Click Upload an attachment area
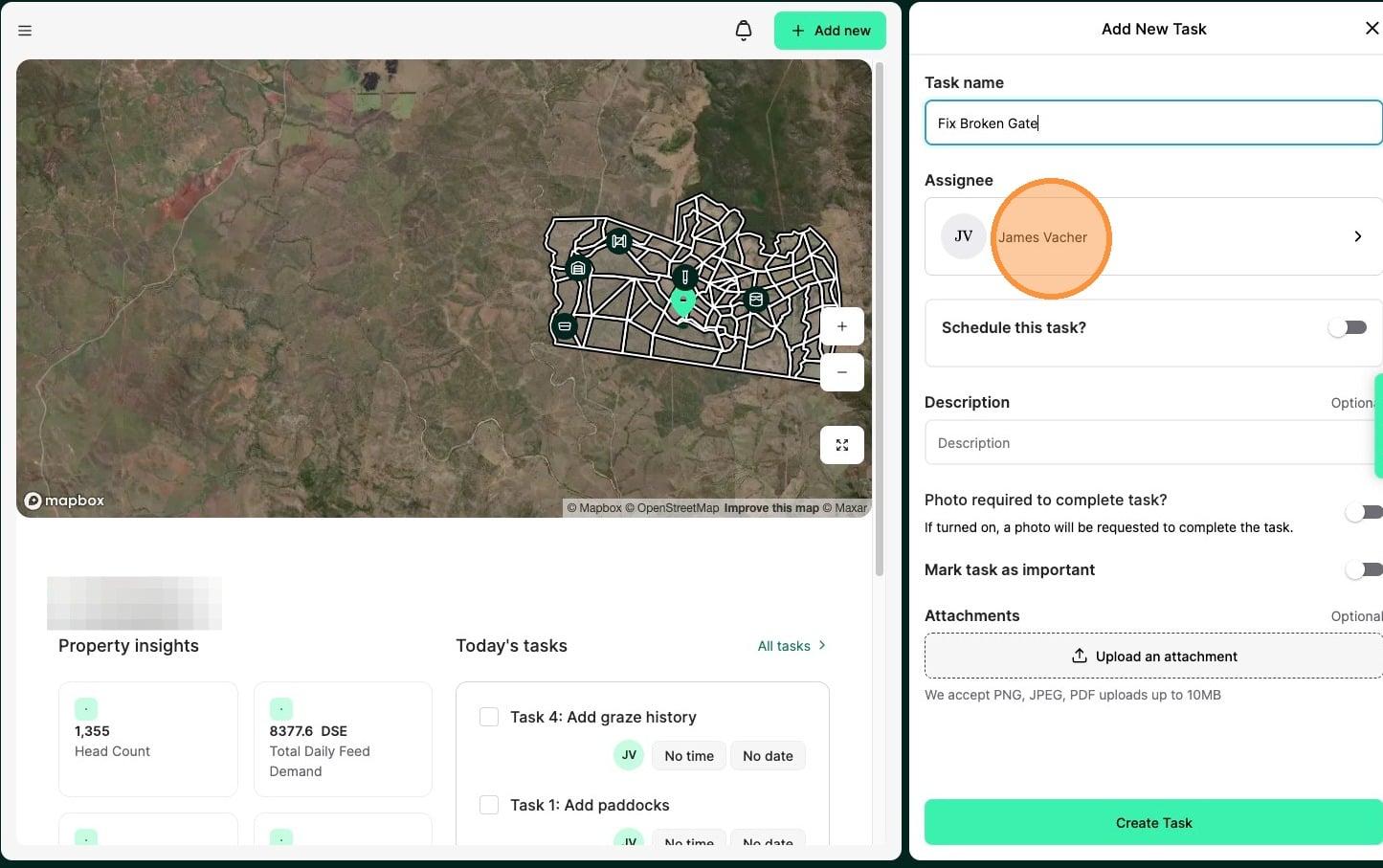The width and height of the screenshot is (1383, 868). click(x=1153, y=657)
